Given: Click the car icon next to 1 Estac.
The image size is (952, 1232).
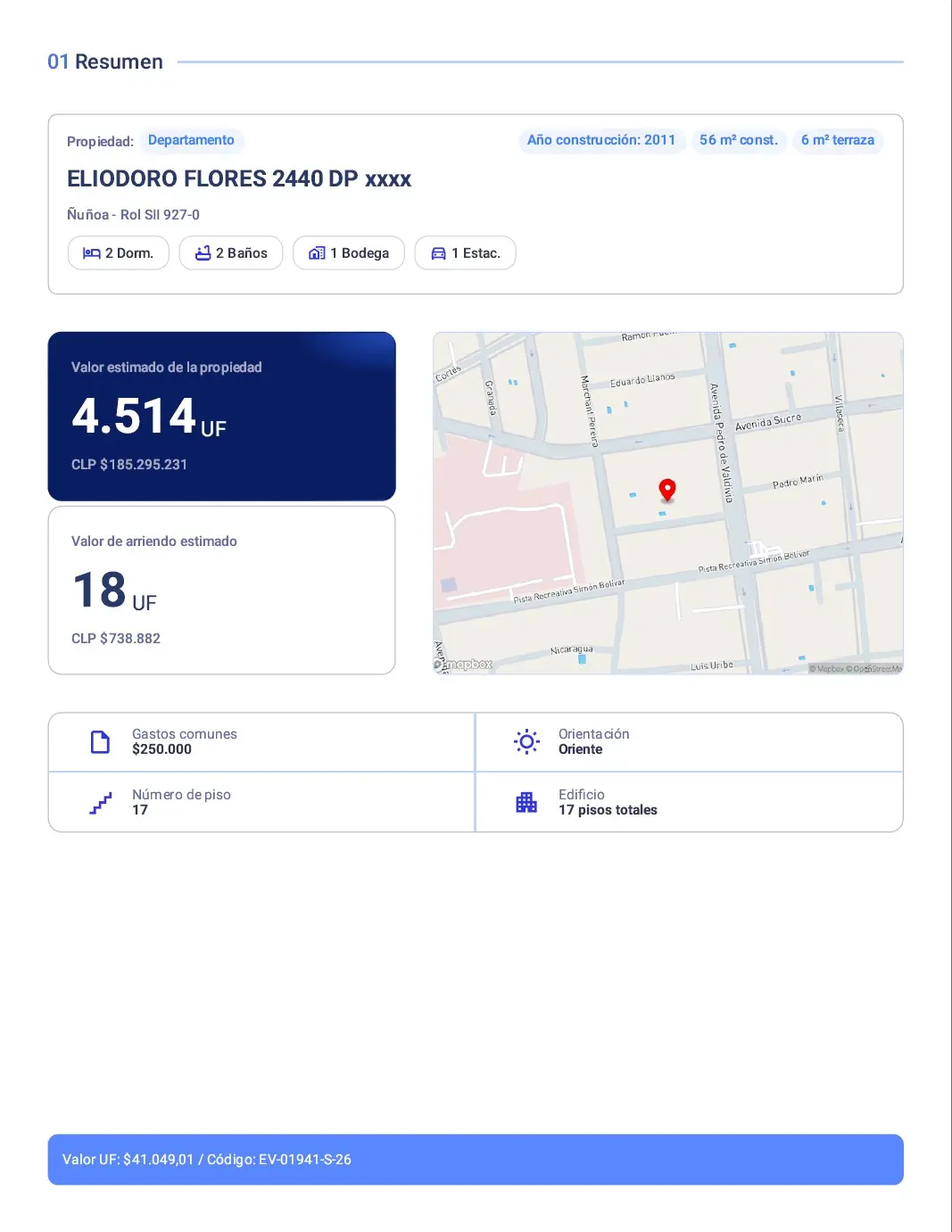Looking at the screenshot, I should (438, 253).
